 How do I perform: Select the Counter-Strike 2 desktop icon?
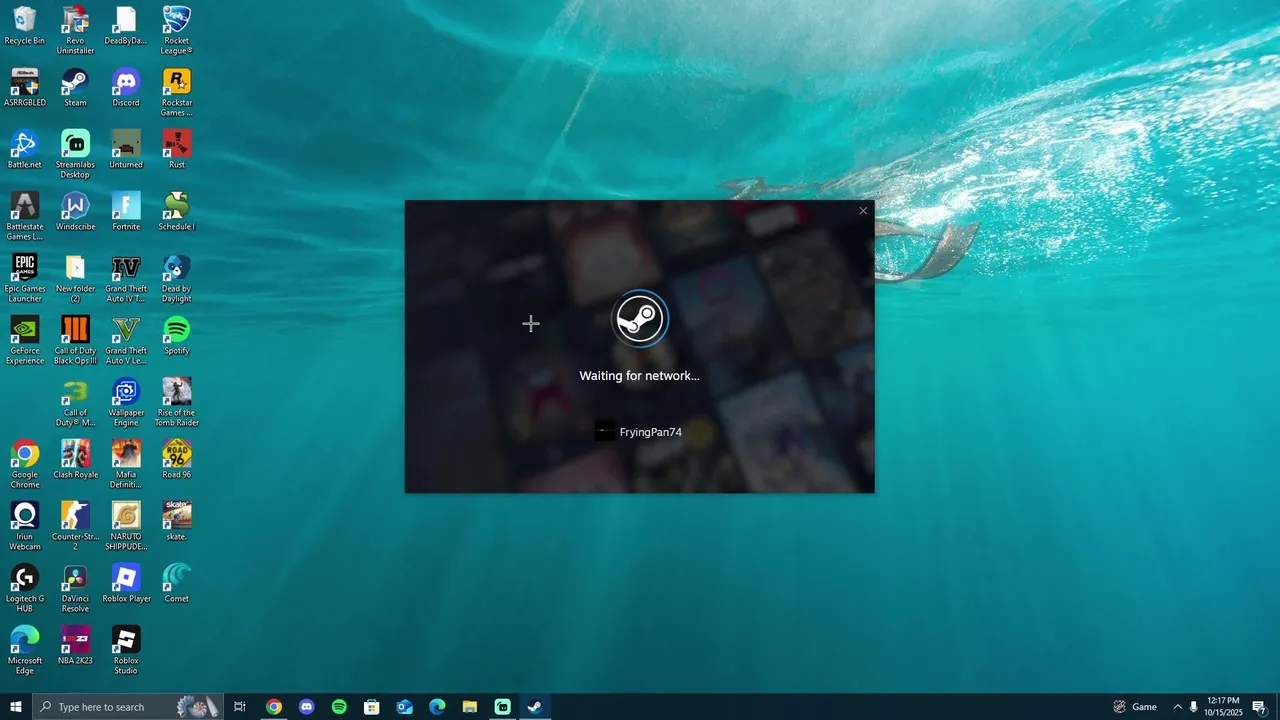[x=75, y=527]
